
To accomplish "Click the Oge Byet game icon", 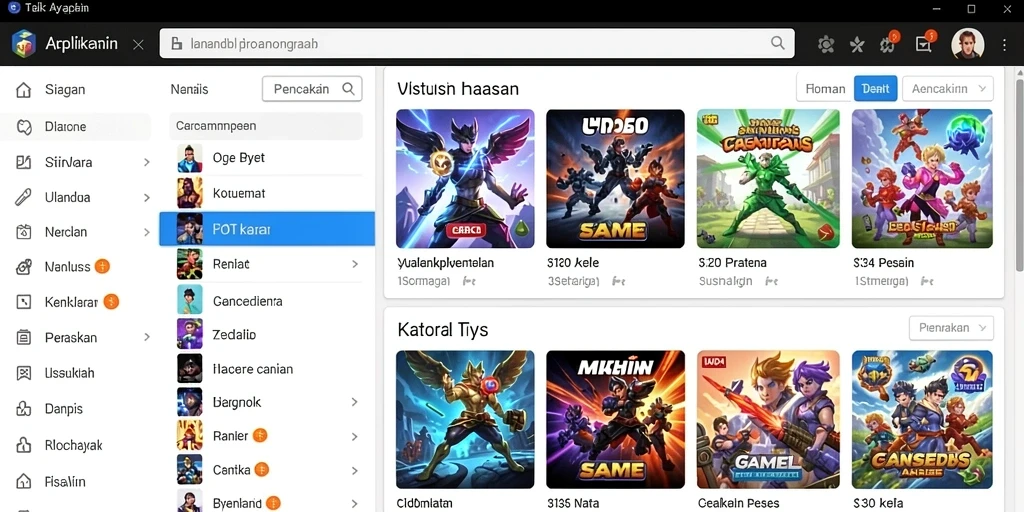I will pos(189,158).
